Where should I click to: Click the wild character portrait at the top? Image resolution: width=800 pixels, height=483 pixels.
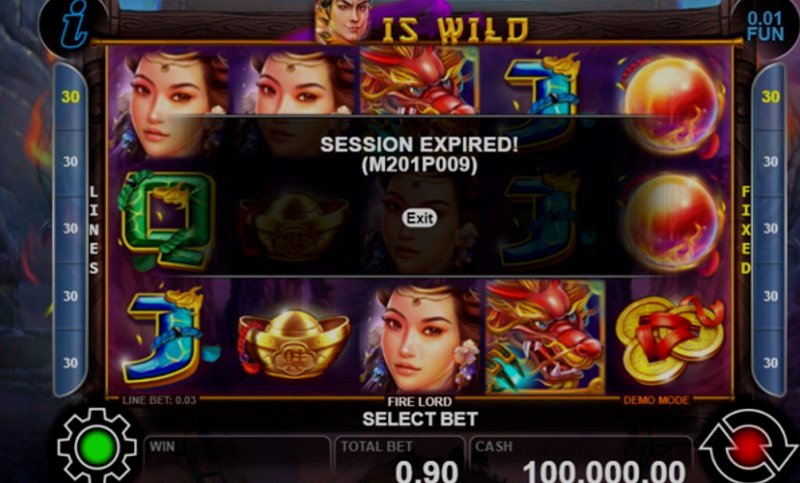click(342, 20)
